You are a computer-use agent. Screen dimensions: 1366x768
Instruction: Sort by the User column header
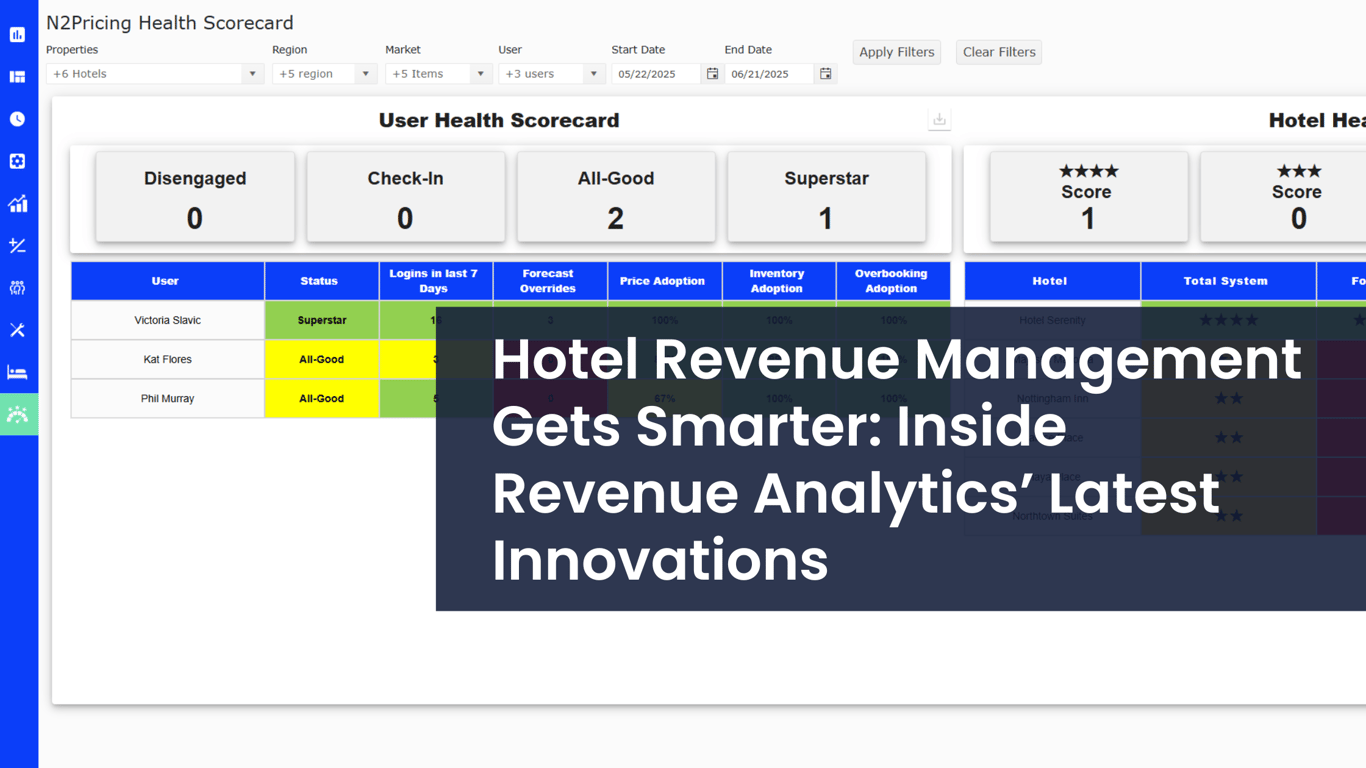pos(167,281)
